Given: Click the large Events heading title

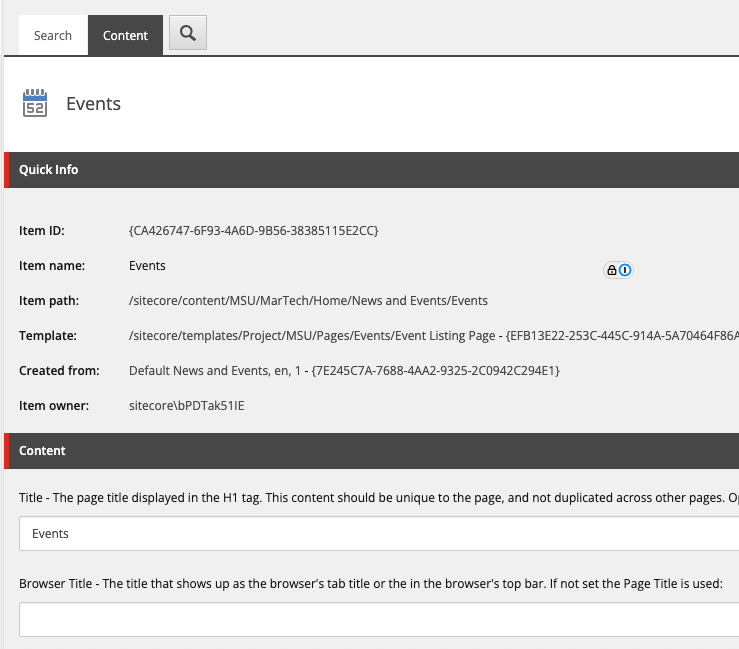Looking at the screenshot, I should (93, 104).
